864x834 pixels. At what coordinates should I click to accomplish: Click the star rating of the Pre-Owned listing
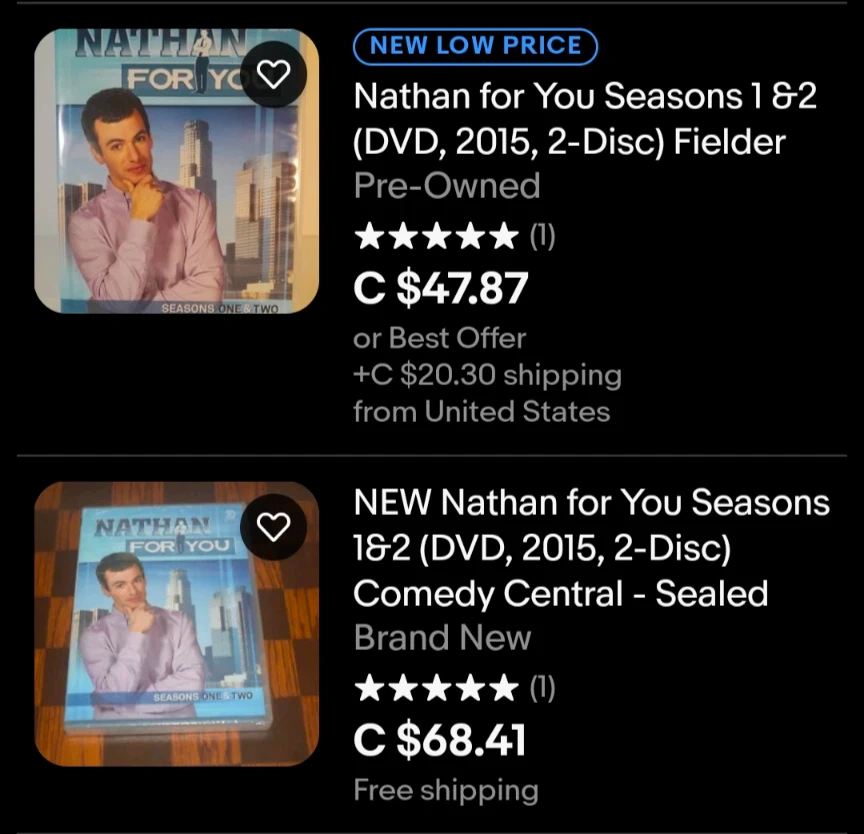pos(436,237)
